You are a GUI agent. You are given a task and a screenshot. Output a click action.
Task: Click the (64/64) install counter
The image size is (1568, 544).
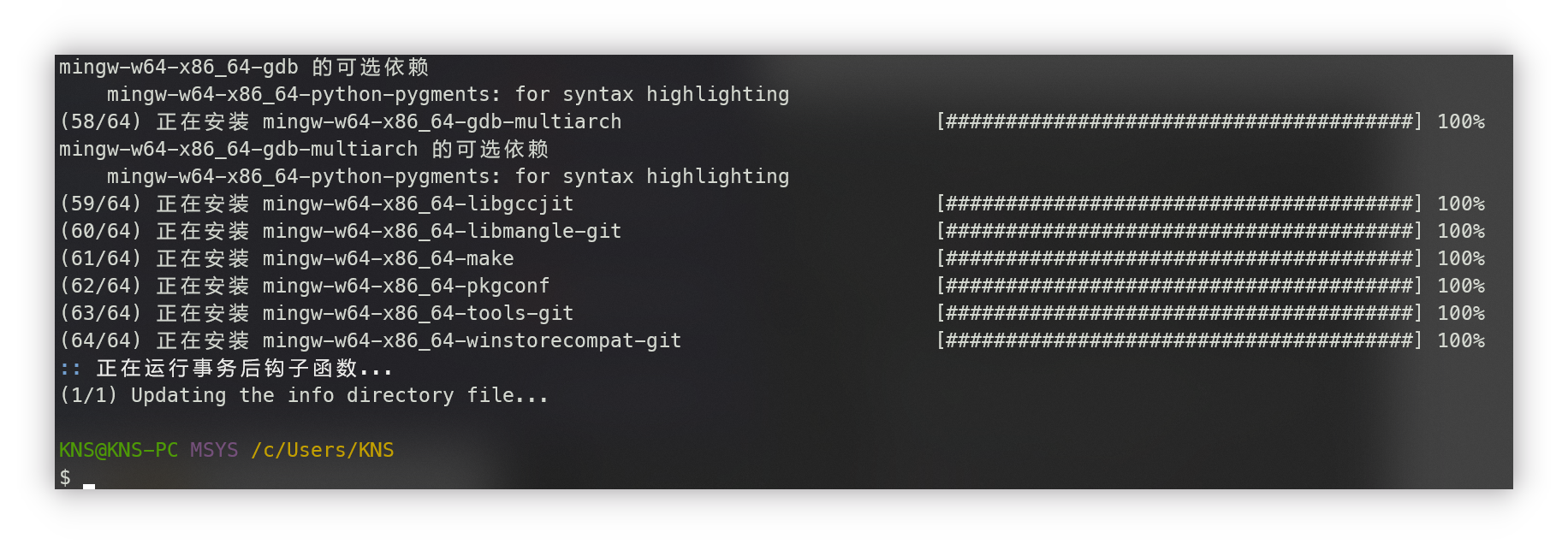point(100,340)
